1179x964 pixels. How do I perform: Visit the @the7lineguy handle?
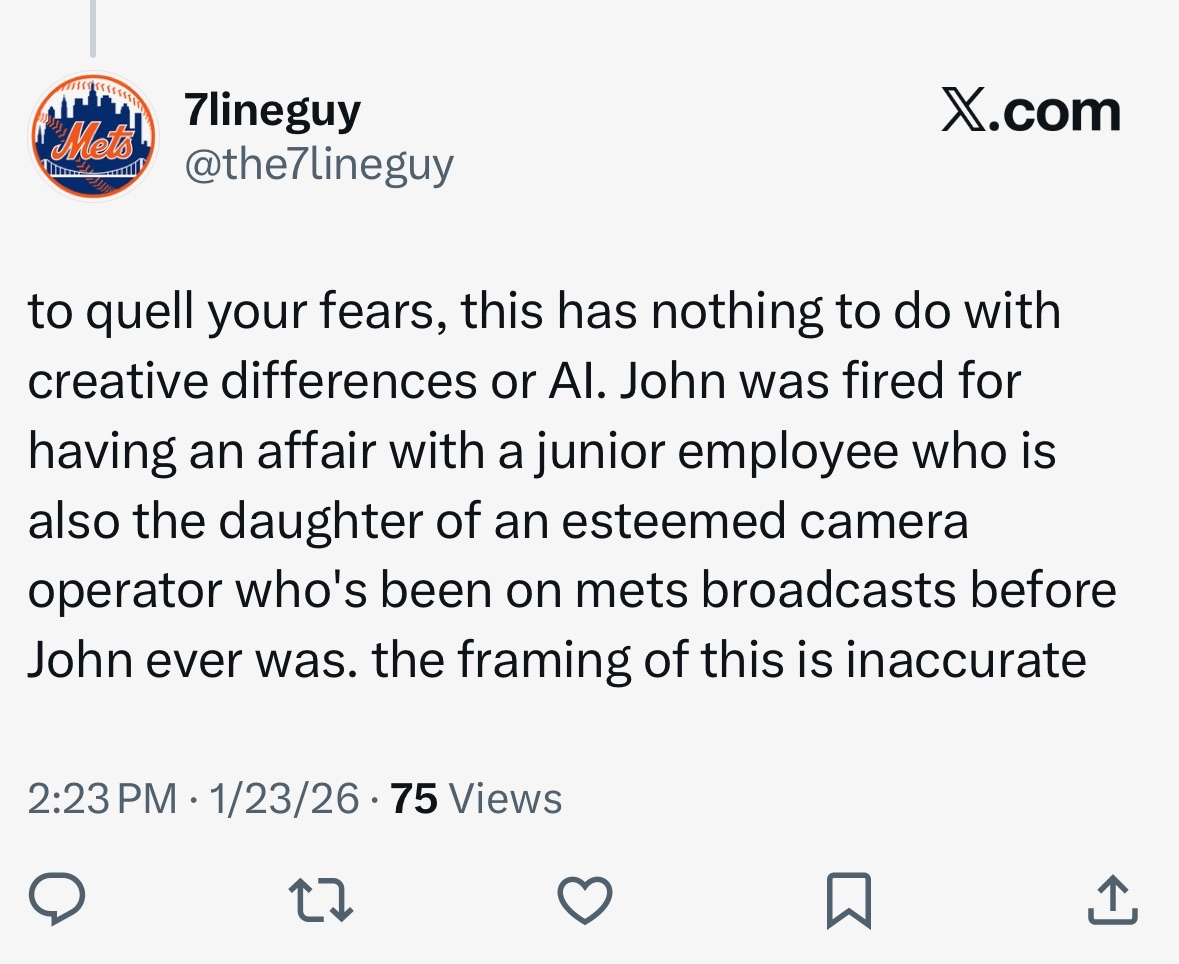(319, 164)
